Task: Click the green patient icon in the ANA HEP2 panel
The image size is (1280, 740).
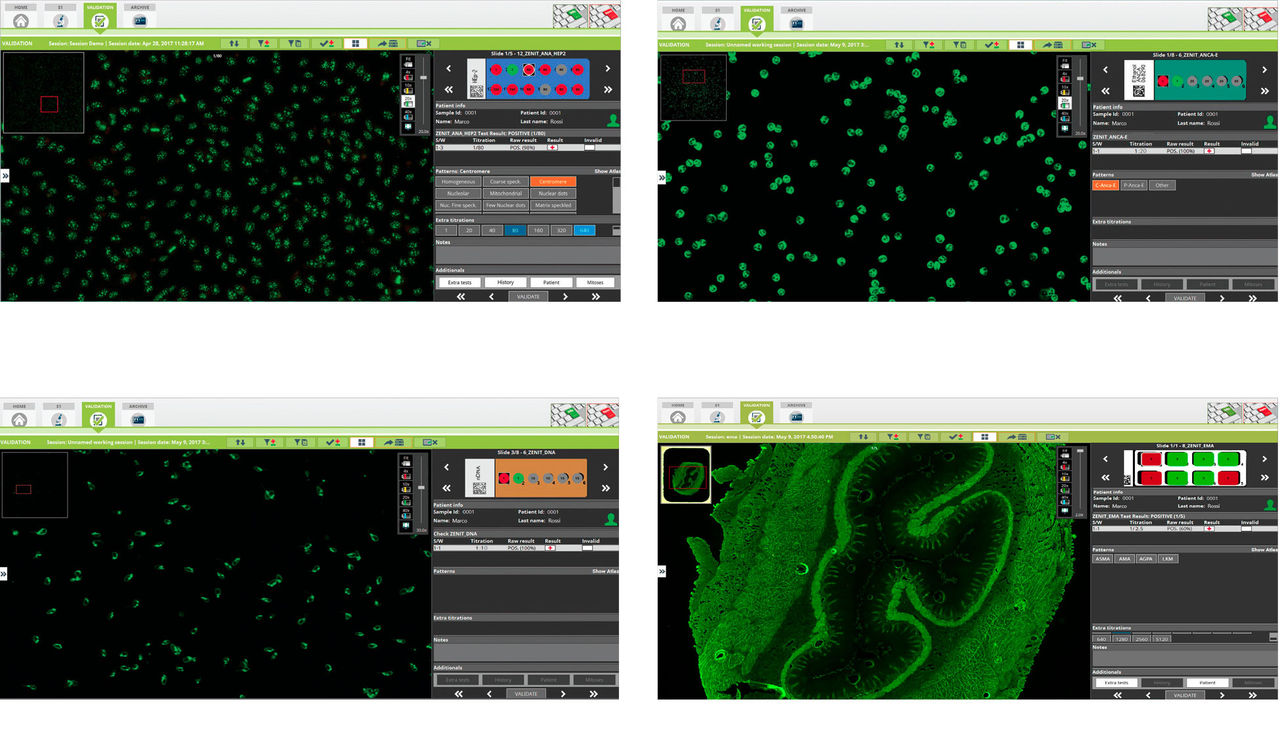Action: click(x=613, y=119)
